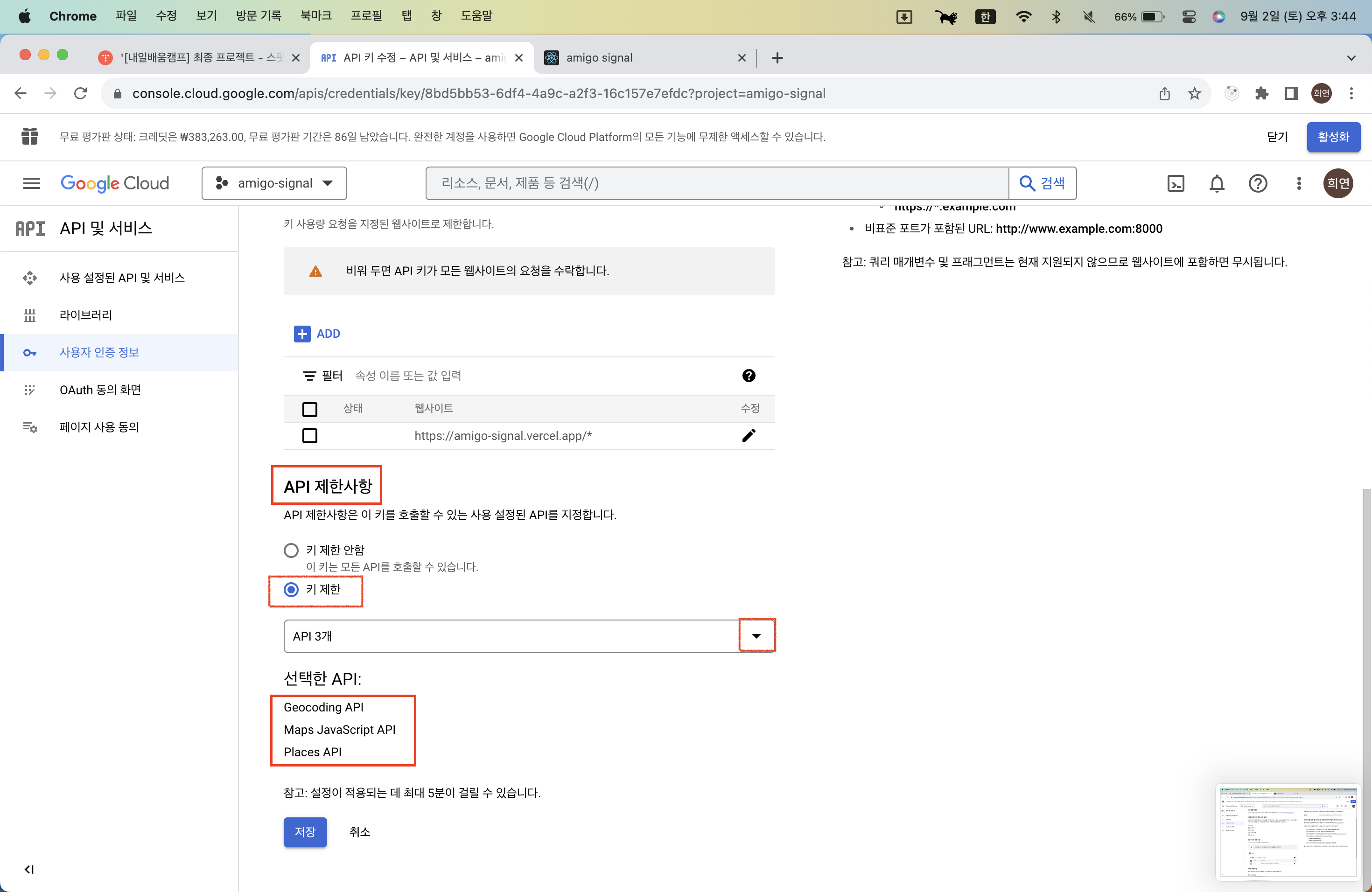The height and width of the screenshot is (892, 1372).
Task: Click the 취소 cancel button
Action: click(x=360, y=832)
